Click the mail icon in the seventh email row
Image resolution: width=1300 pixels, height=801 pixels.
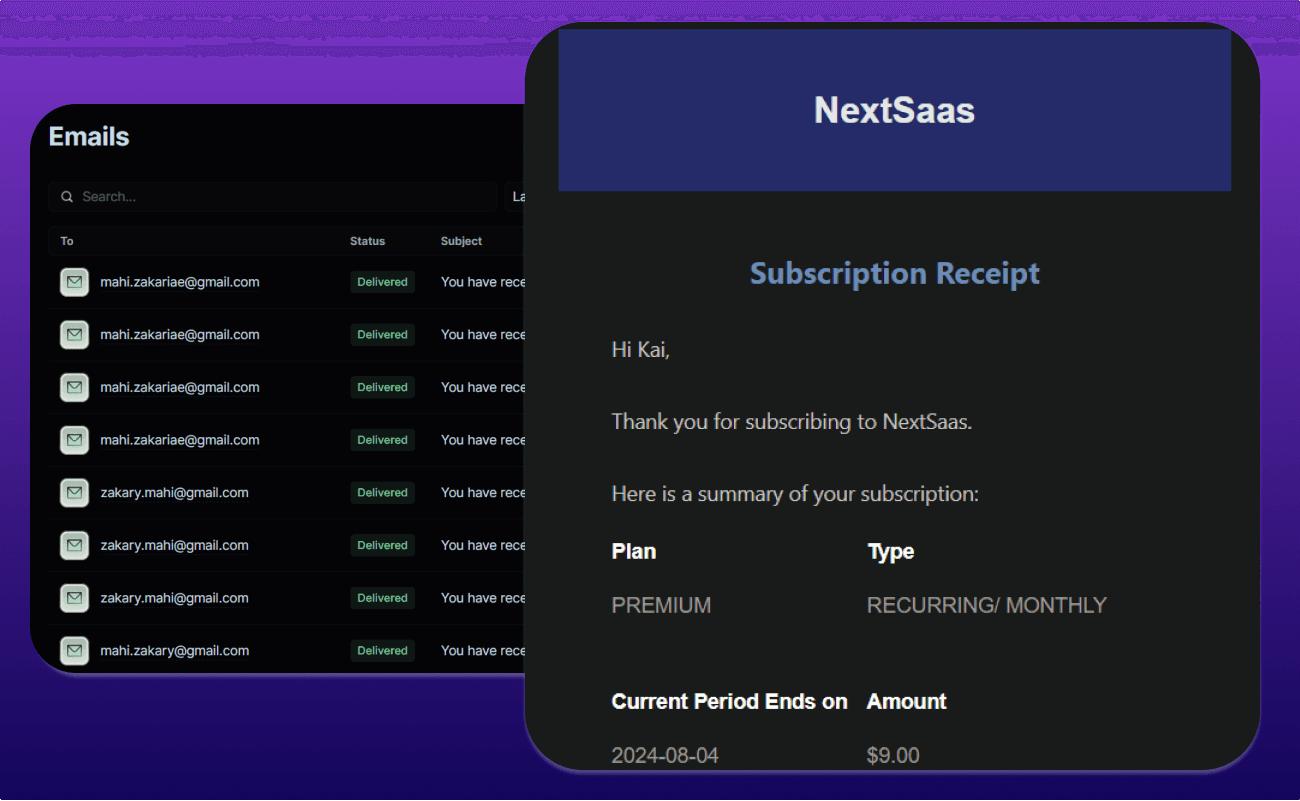click(74, 598)
